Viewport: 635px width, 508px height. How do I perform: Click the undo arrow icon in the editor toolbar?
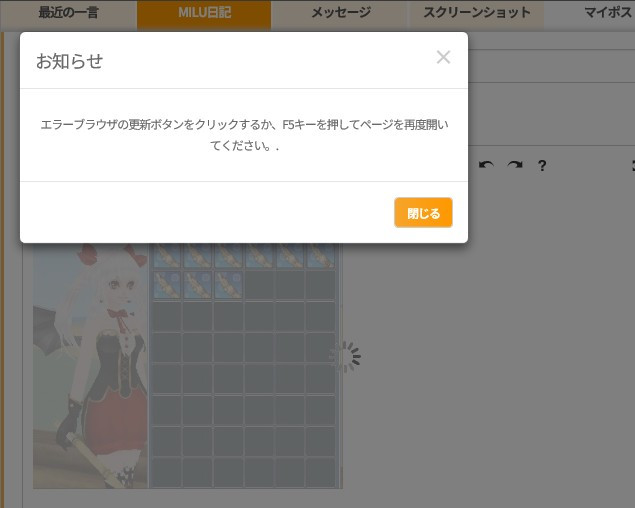click(x=486, y=165)
